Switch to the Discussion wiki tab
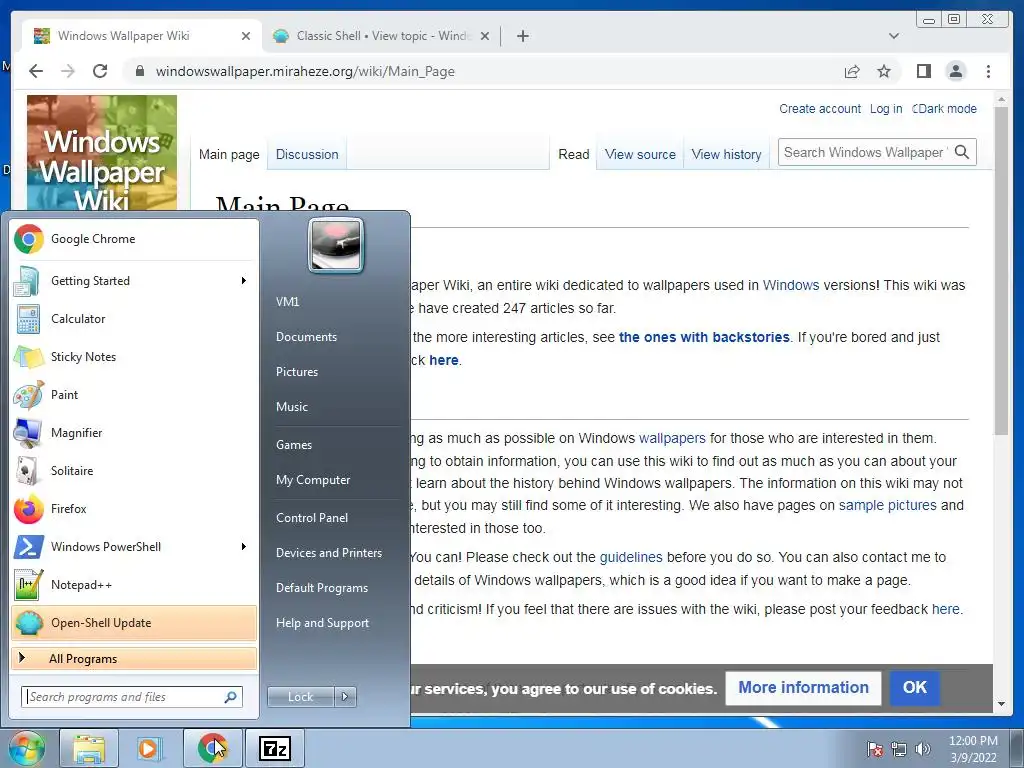 pos(307,155)
